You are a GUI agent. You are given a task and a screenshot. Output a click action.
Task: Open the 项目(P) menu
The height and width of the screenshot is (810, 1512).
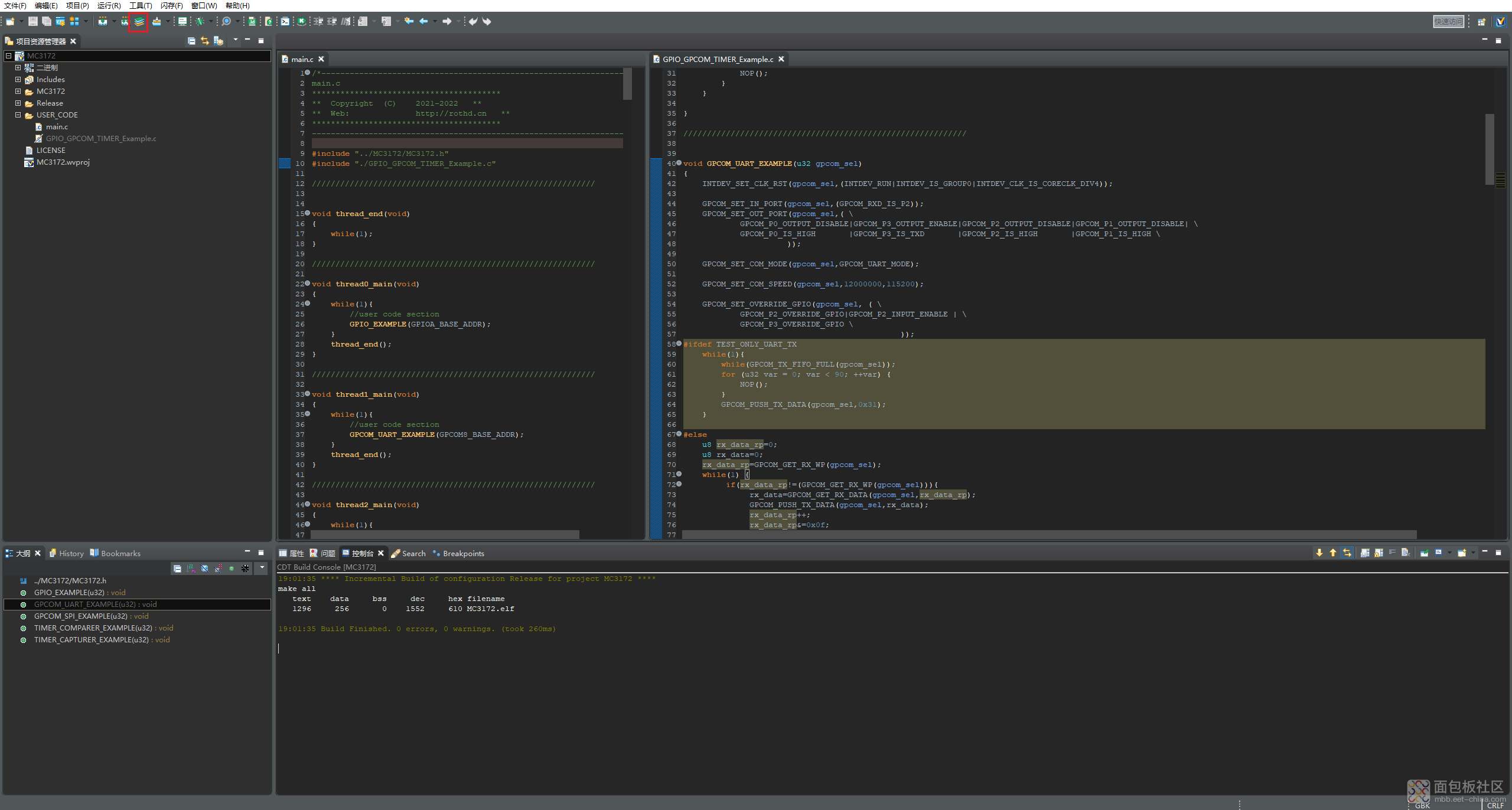77,5
